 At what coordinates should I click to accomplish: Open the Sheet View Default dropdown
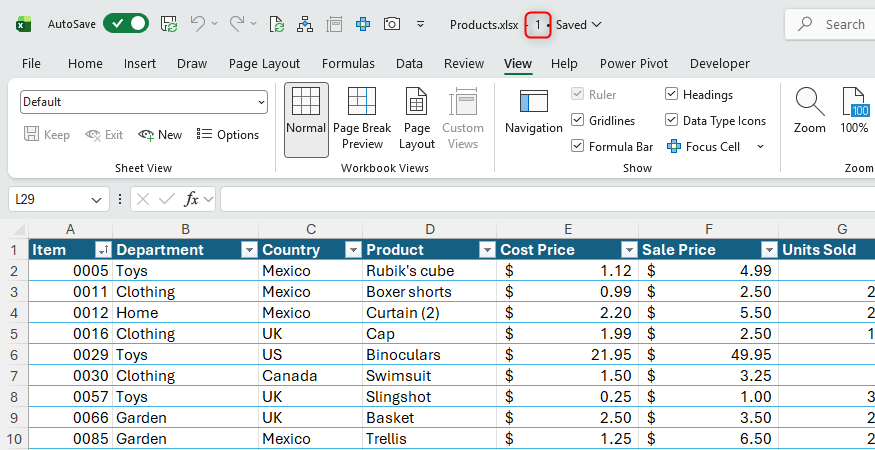point(144,102)
